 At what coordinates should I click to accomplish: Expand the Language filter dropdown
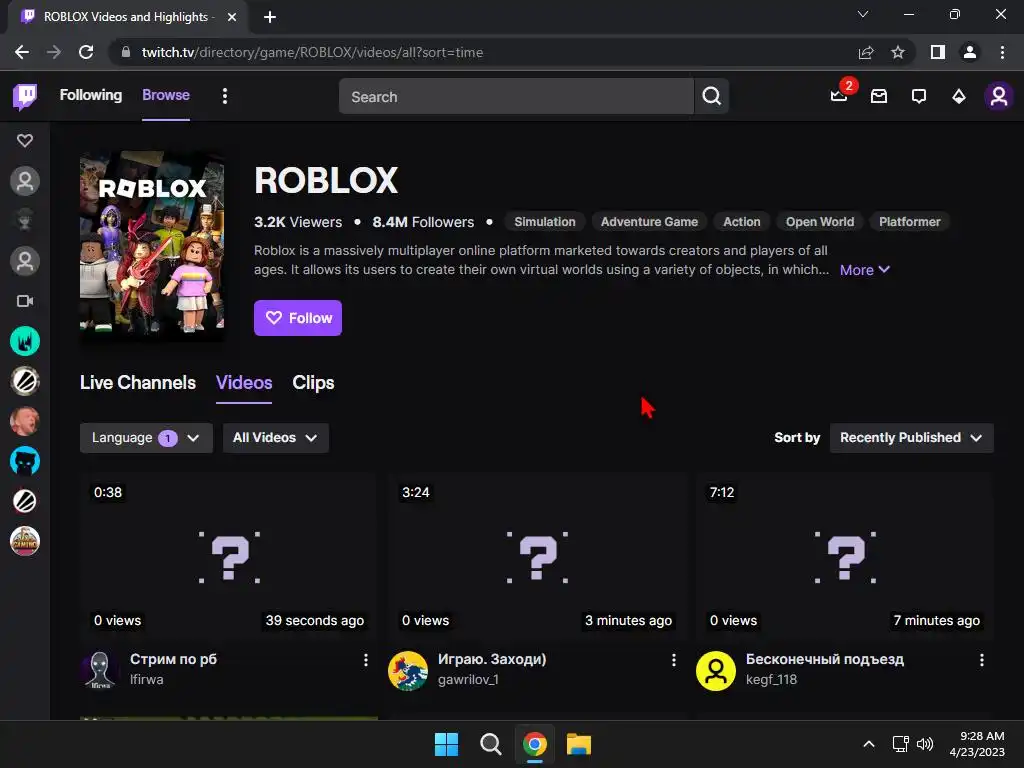point(146,438)
